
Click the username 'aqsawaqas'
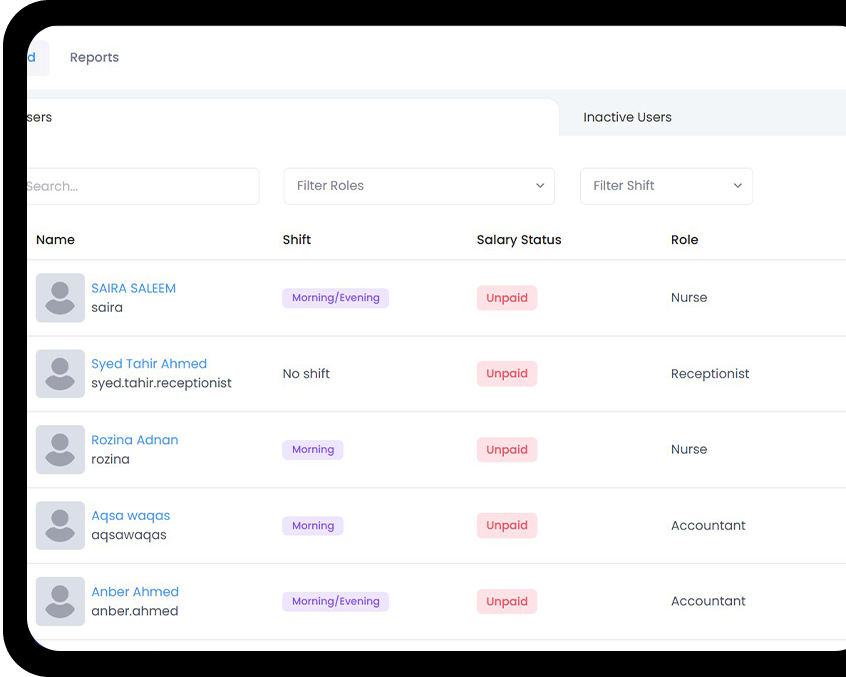click(x=129, y=535)
